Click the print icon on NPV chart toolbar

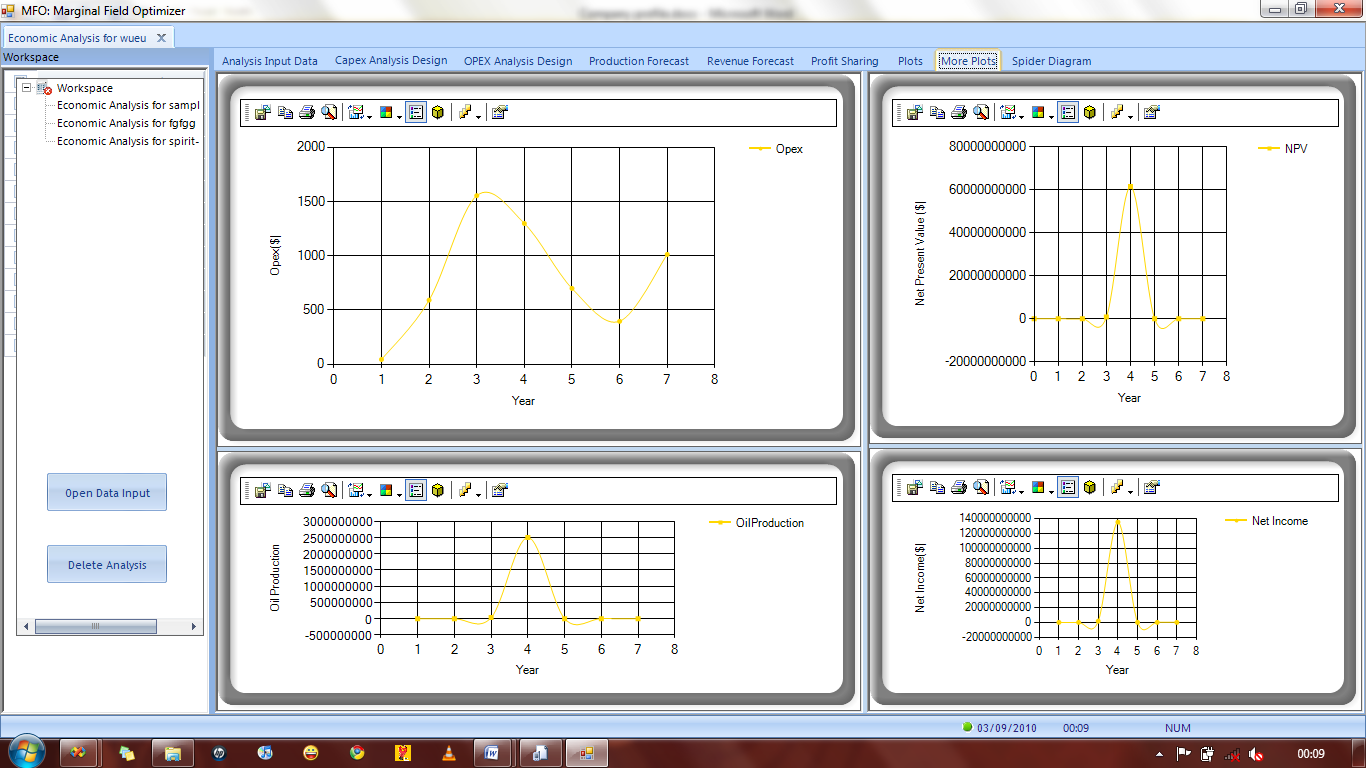pyautogui.click(x=959, y=113)
